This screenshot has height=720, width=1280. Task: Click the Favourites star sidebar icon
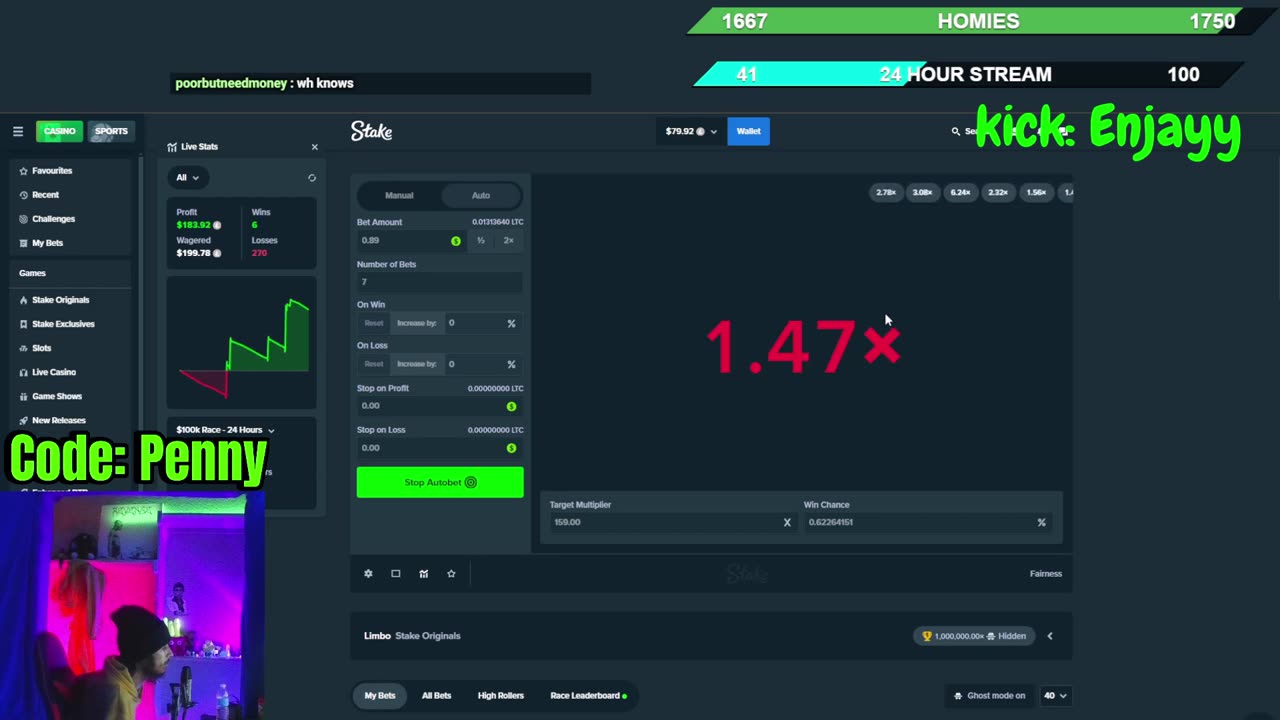coord(24,171)
